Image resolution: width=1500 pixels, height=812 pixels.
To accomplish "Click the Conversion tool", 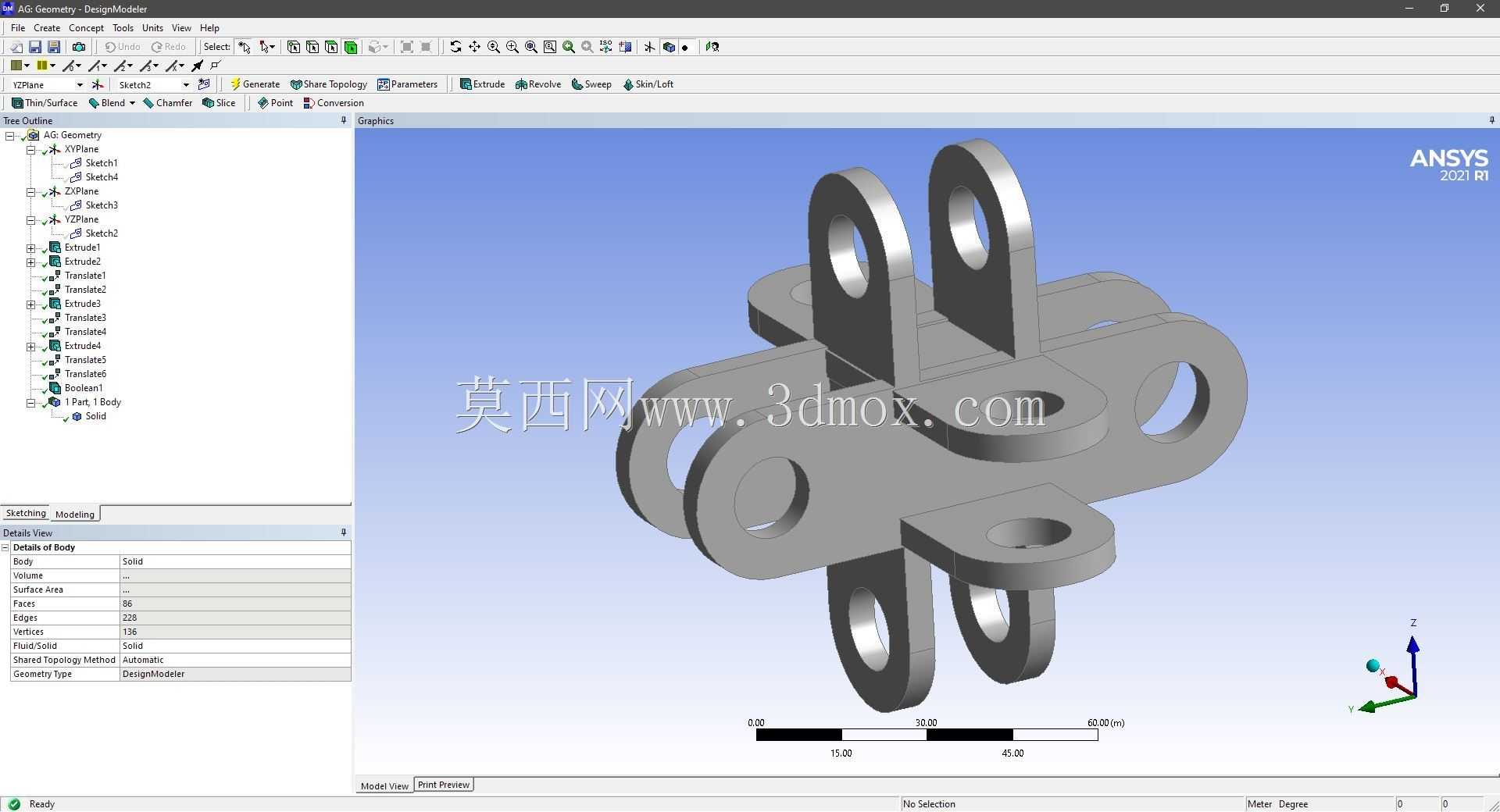I will click(334, 103).
